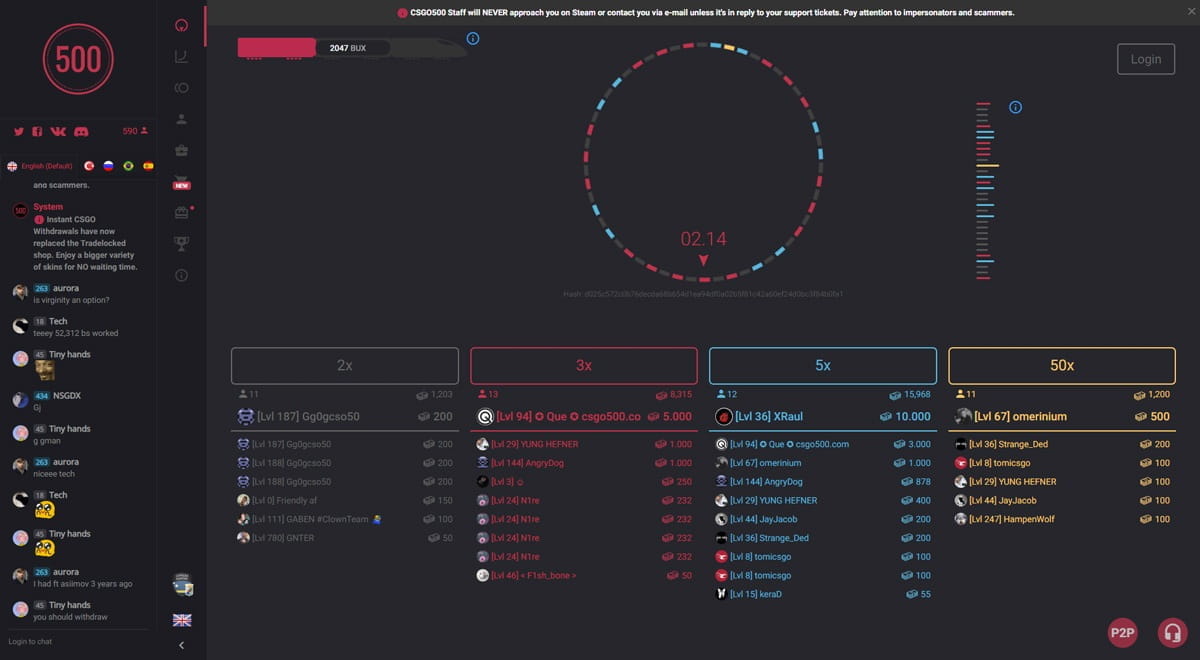Click the top 3x bettor Que csgo500.co

tap(584, 416)
